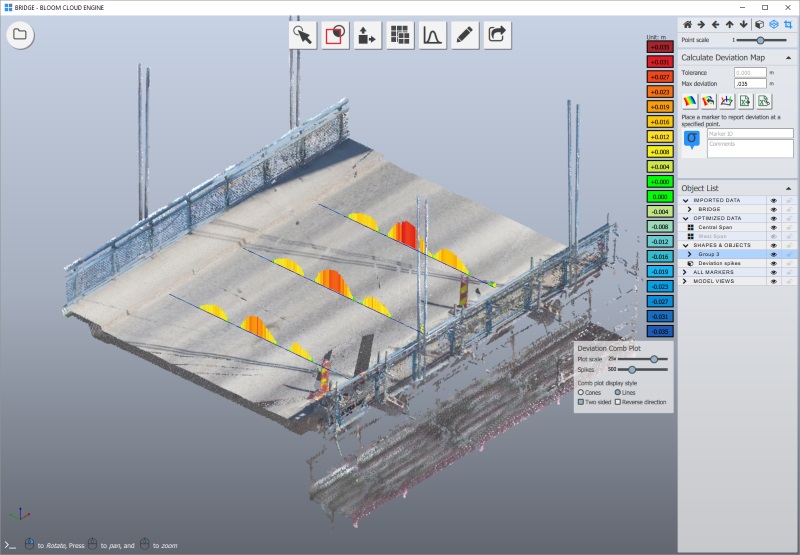
Task: Expand the BRIDGE tree node
Action: click(690, 209)
